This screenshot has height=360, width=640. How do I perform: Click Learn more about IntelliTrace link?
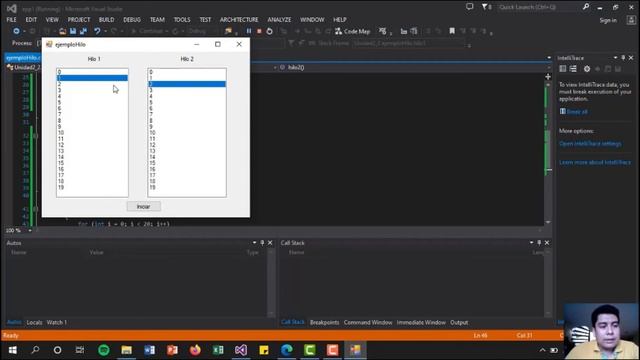click(x=595, y=162)
